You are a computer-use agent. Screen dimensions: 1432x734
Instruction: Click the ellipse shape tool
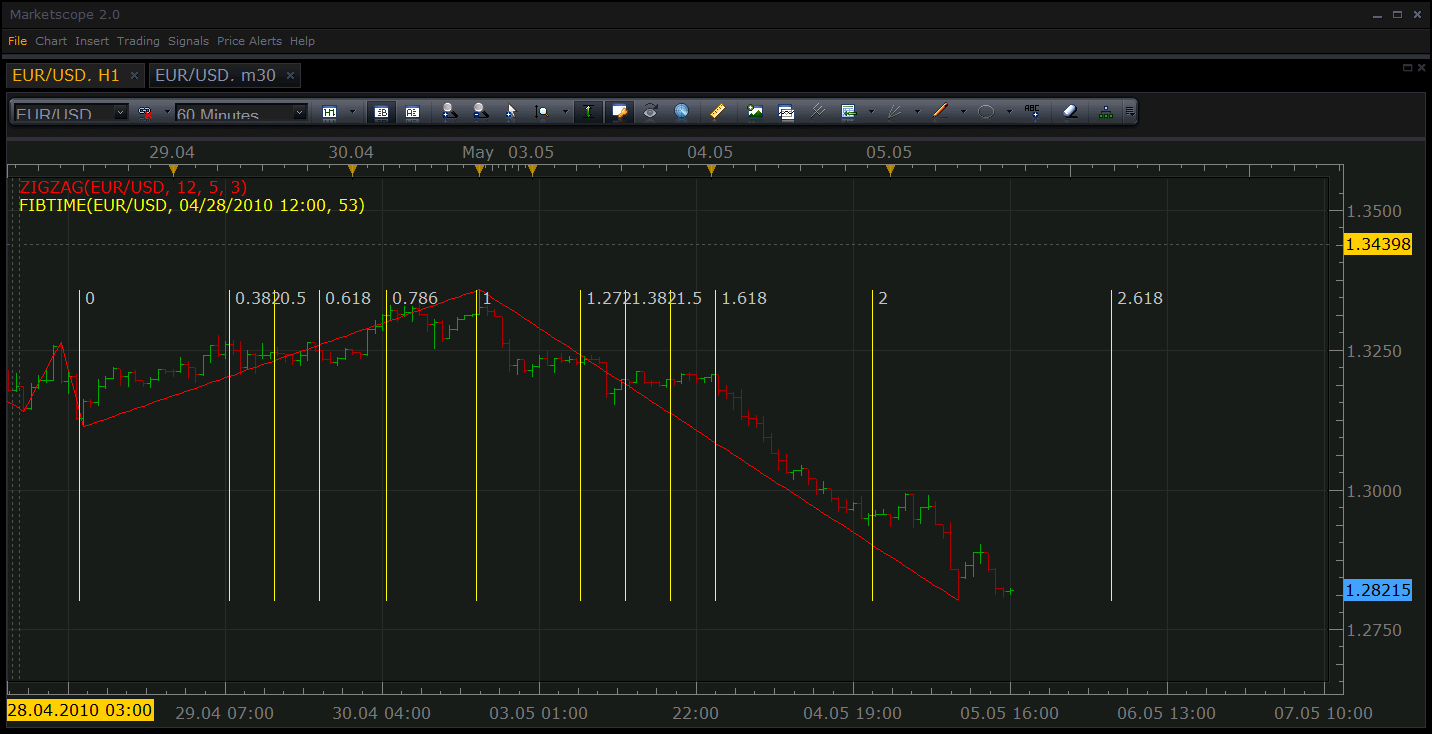[x=986, y=112]
